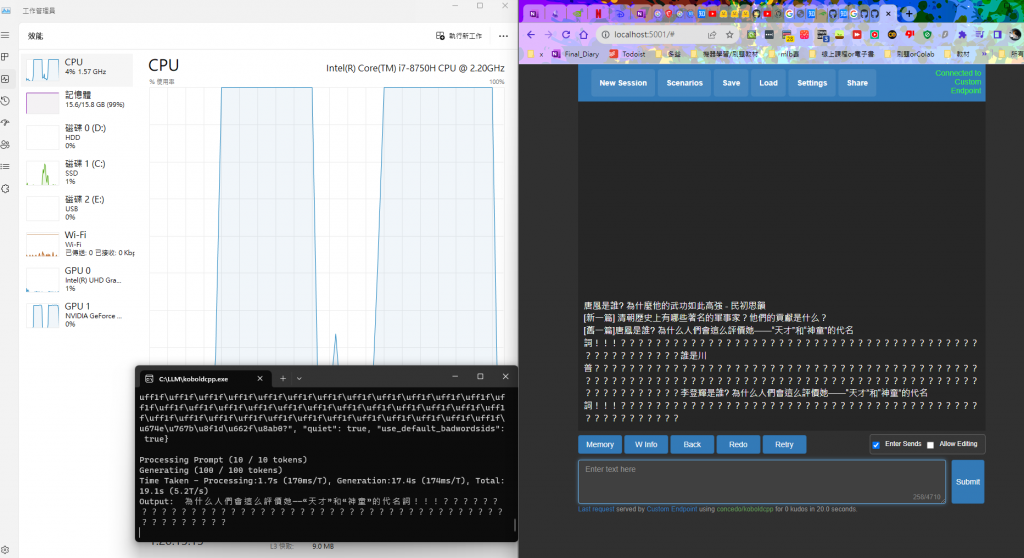Click site info icon in address bar
Image resolution: width=1024 pixels, height=558 pixels.
point(605,35)
